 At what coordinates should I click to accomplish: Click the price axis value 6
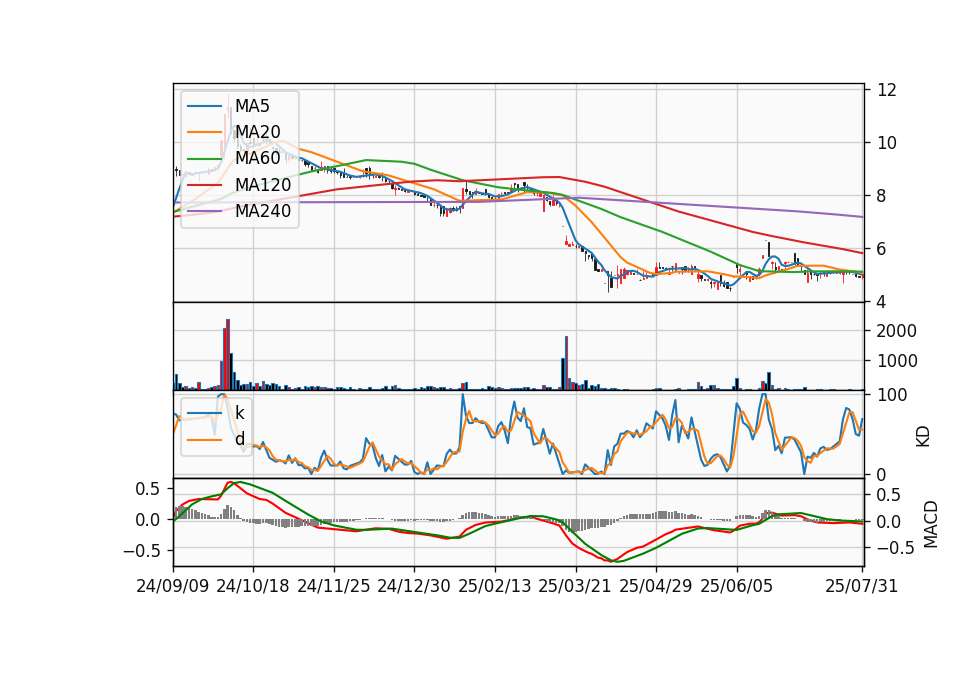tap(882, 249)
